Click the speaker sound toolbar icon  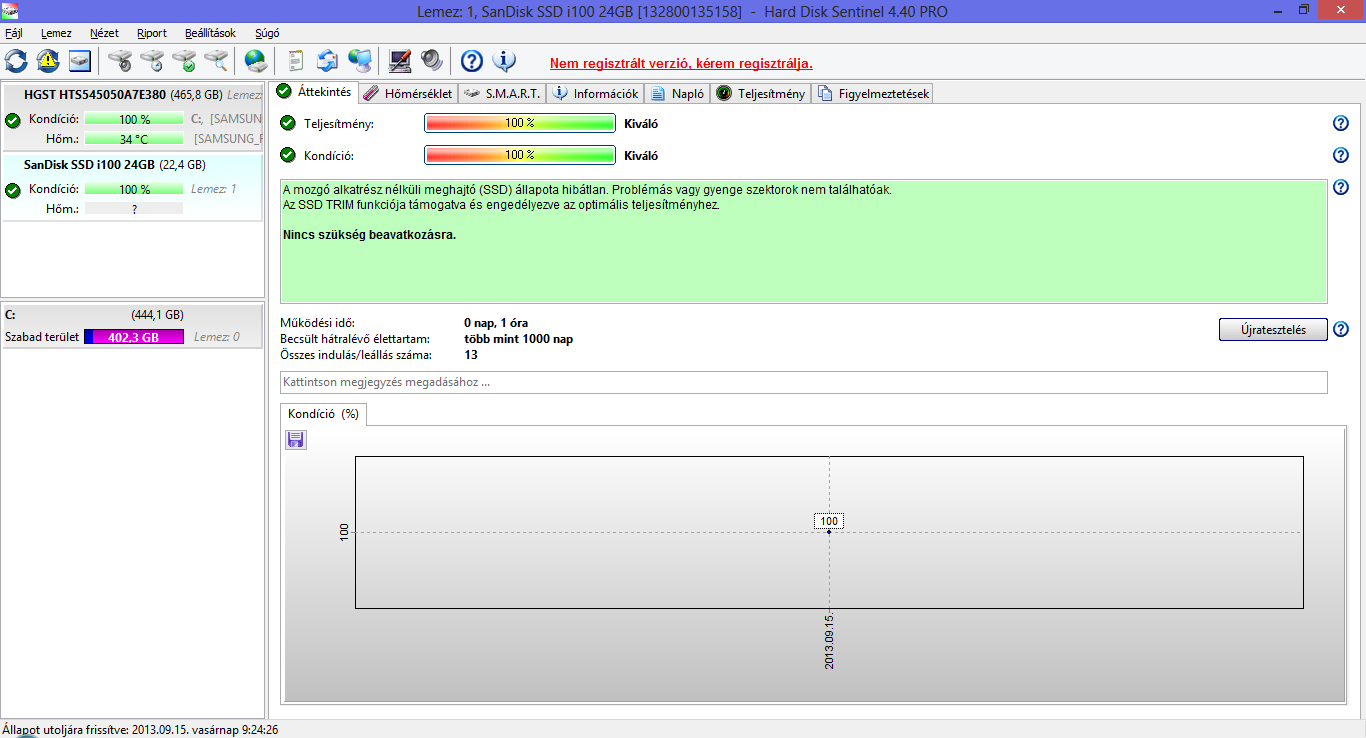[432, 61]
